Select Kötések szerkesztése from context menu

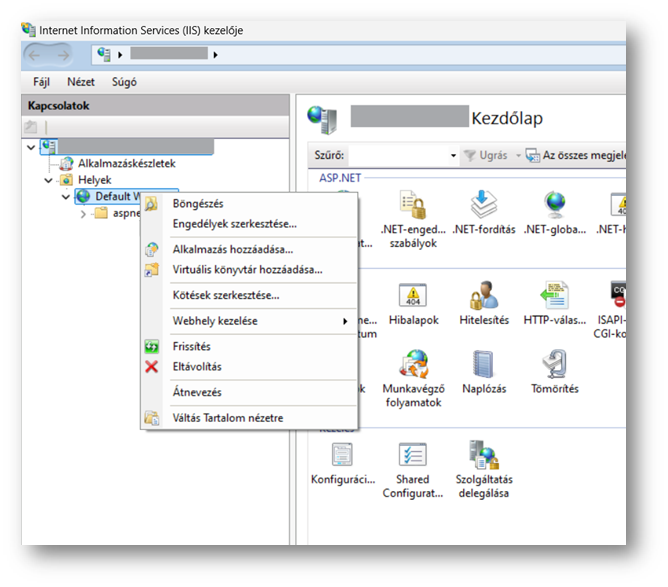226,295
